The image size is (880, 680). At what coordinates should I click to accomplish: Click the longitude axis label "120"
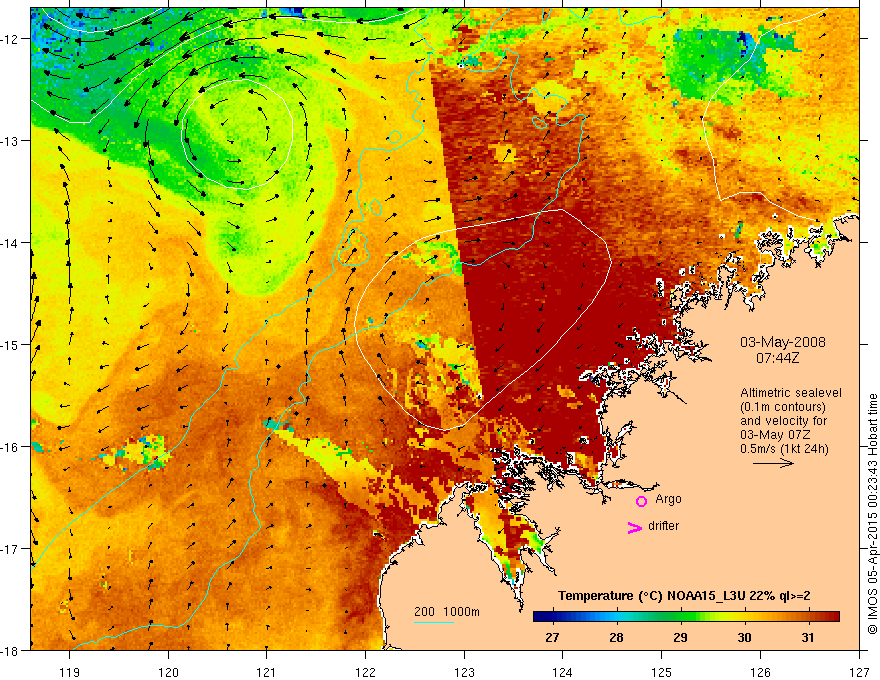168,672
